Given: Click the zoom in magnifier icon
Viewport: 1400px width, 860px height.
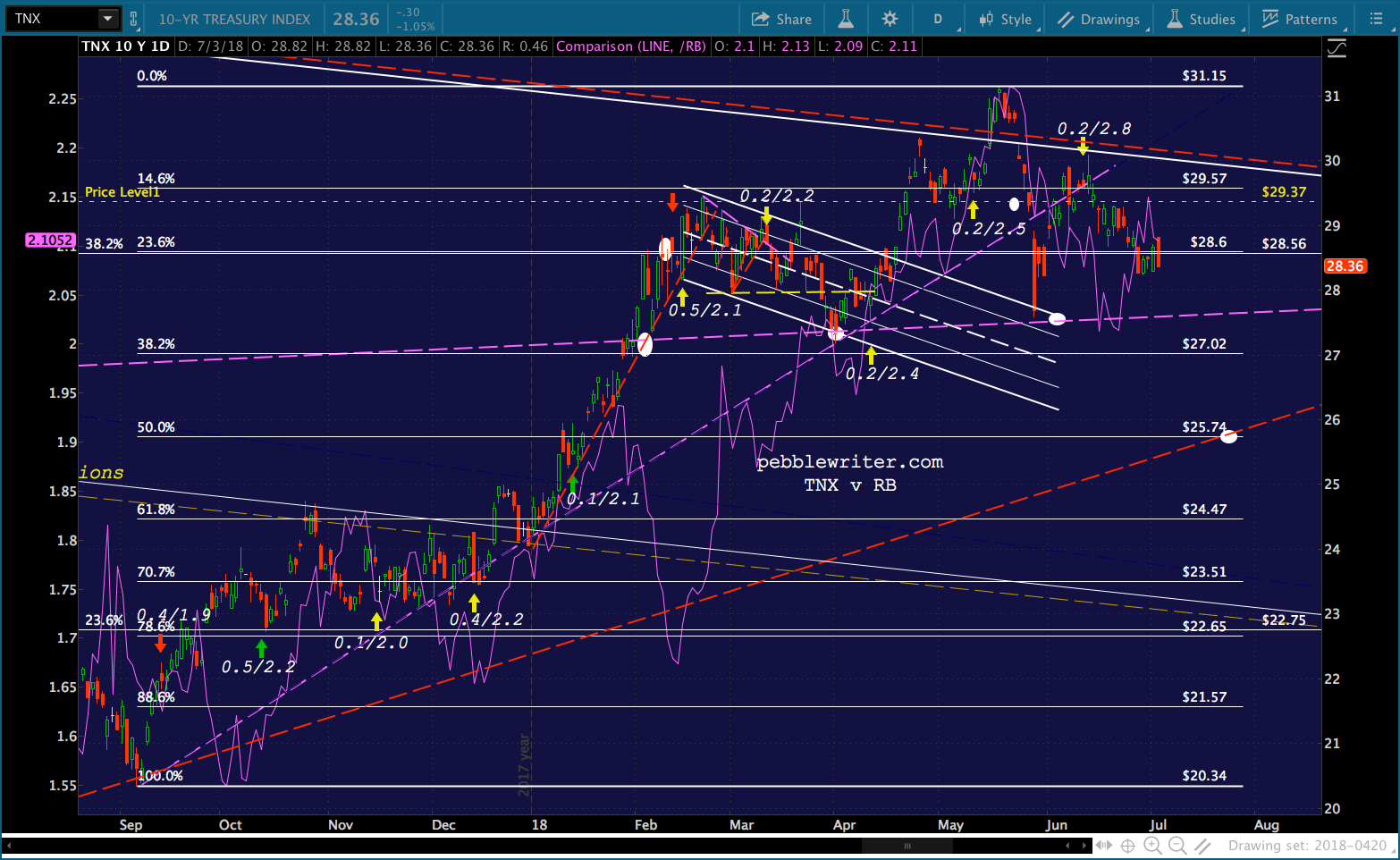Looking at the screenshot, I should (x=1154, y=846).
